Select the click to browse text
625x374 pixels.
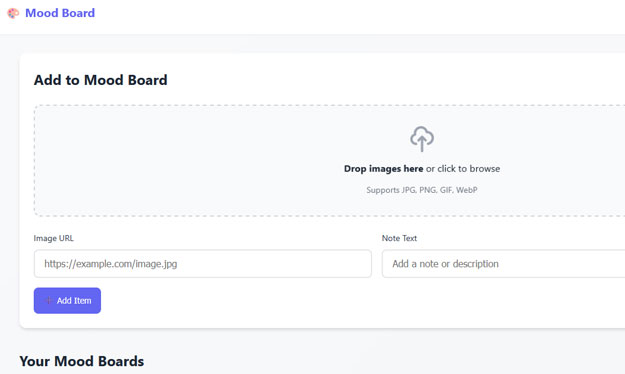click(x=469, y=169)
